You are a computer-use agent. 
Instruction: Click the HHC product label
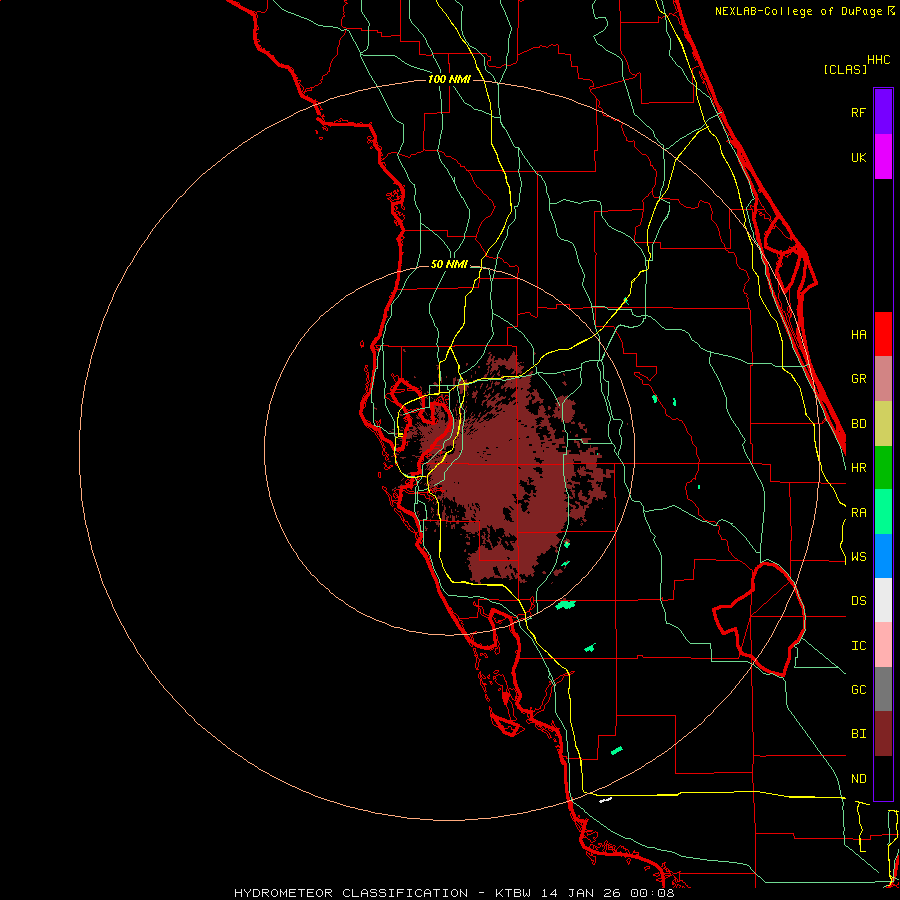point(878,60)
